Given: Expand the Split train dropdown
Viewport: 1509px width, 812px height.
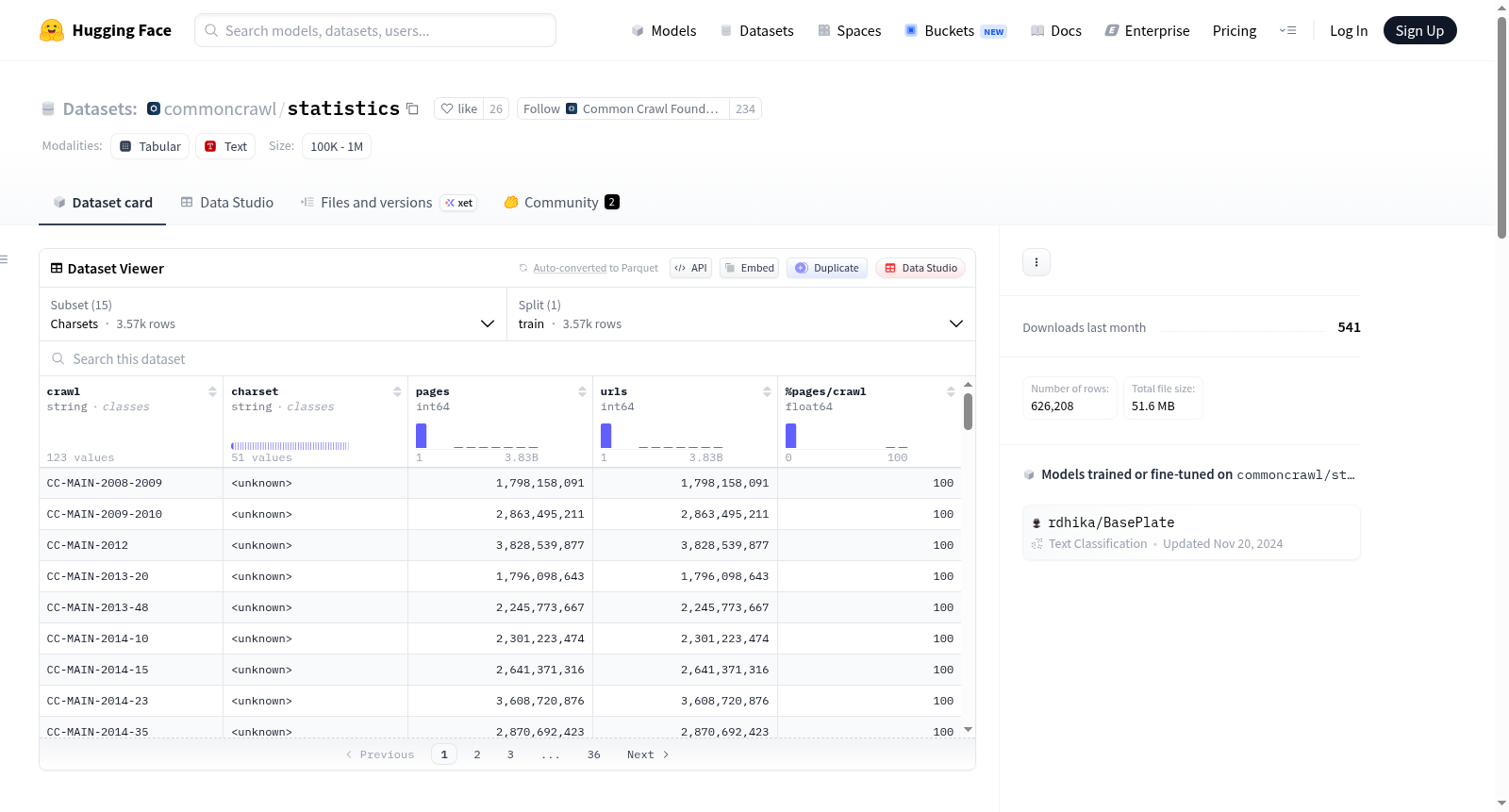Looking at the screenshot, I should (740, 314).
